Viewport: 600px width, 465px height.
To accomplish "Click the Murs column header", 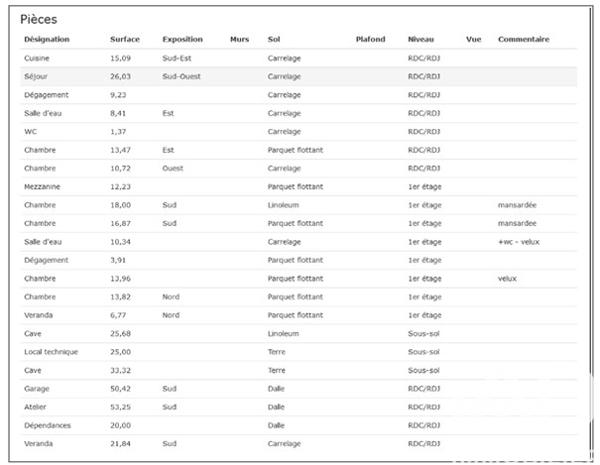I will point(239,39).
